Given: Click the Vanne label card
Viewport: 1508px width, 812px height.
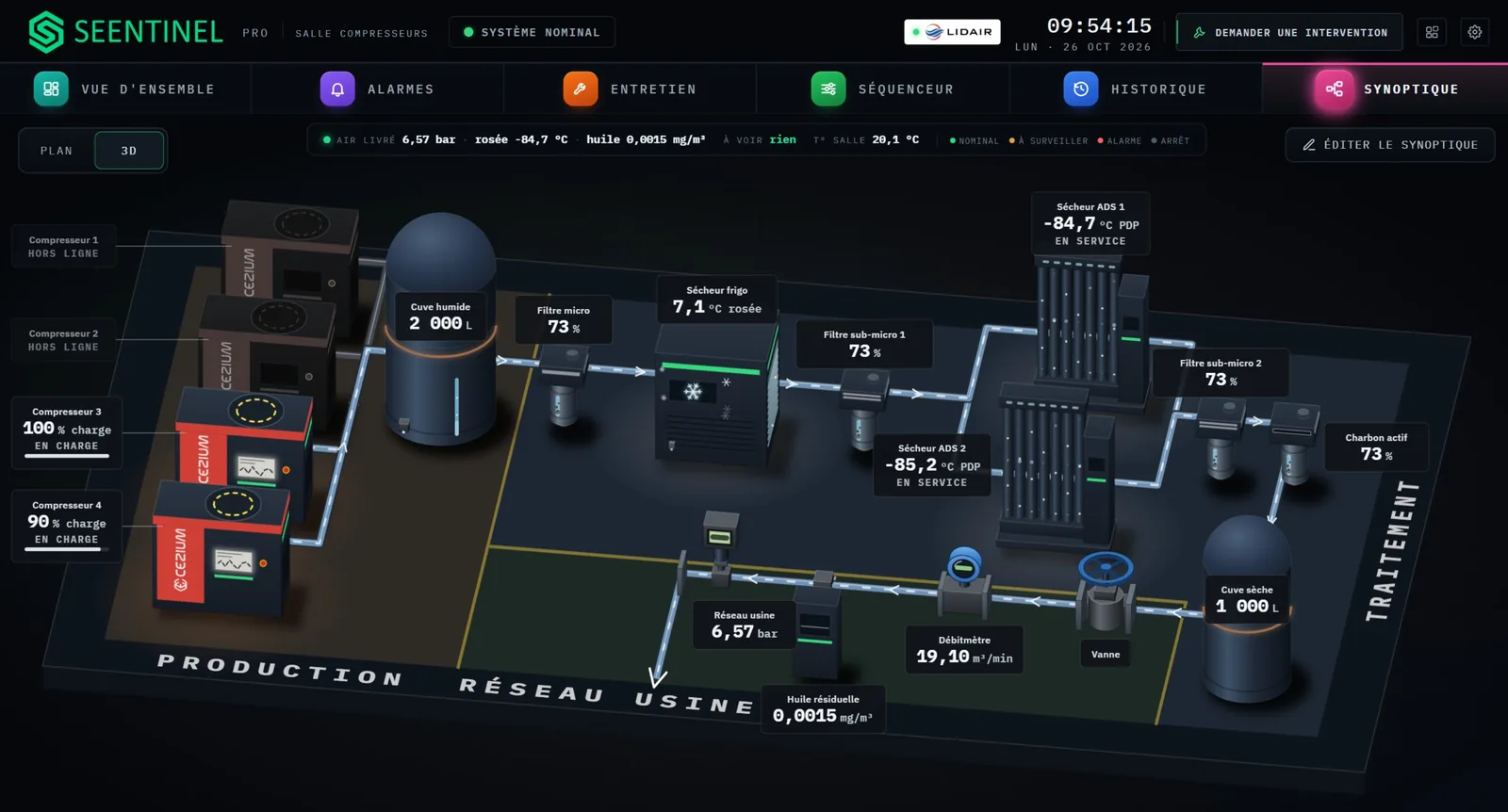Looking at the screenshot, I should click(1106, 654).
